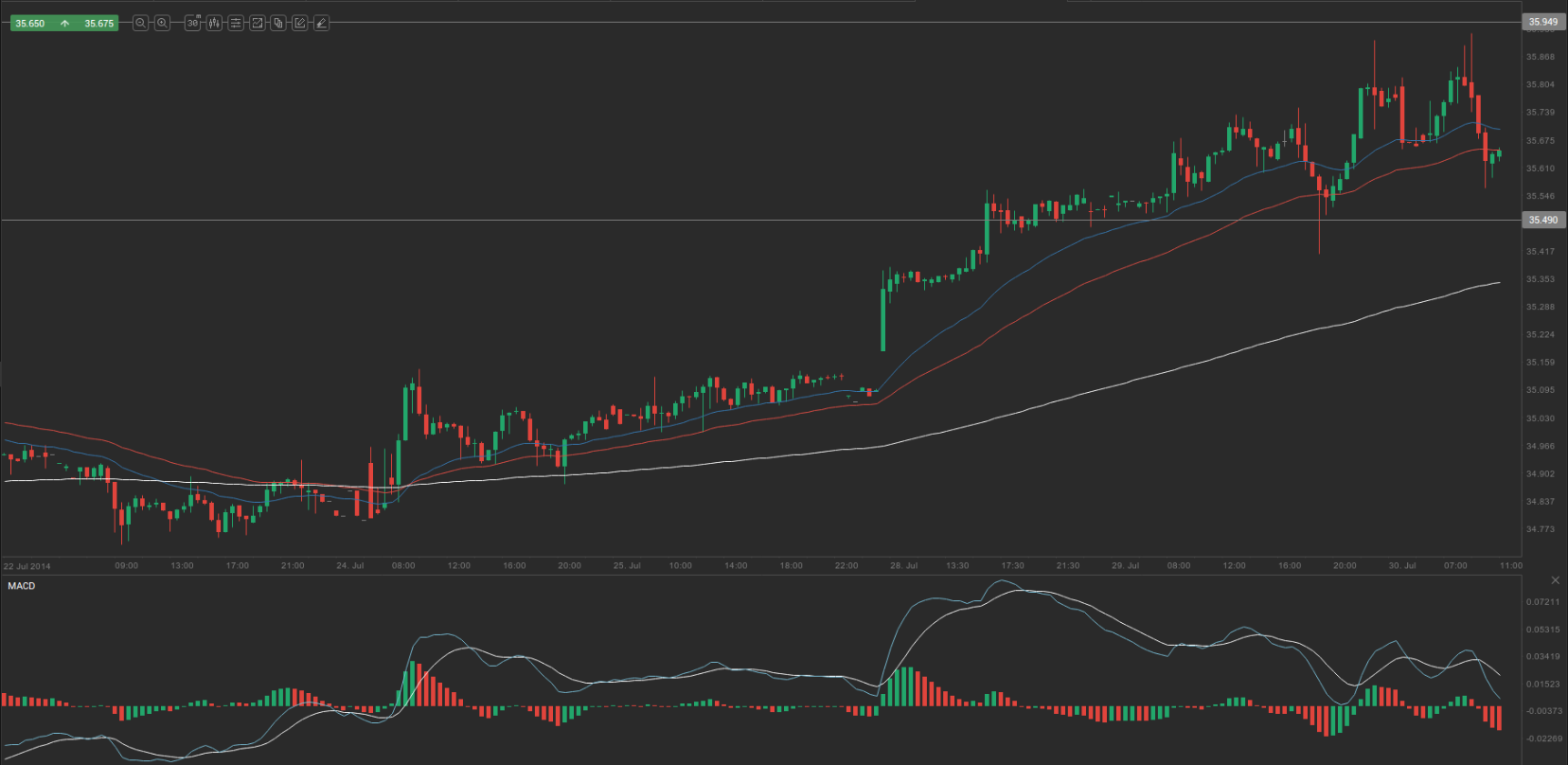Click the green 35.650 / 35.675 price quote

[x=64, y=23]
